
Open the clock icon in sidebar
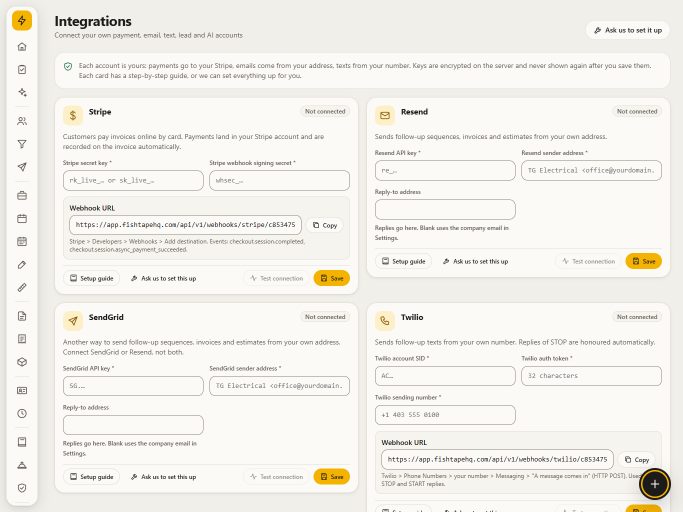(x=22, y=414)
